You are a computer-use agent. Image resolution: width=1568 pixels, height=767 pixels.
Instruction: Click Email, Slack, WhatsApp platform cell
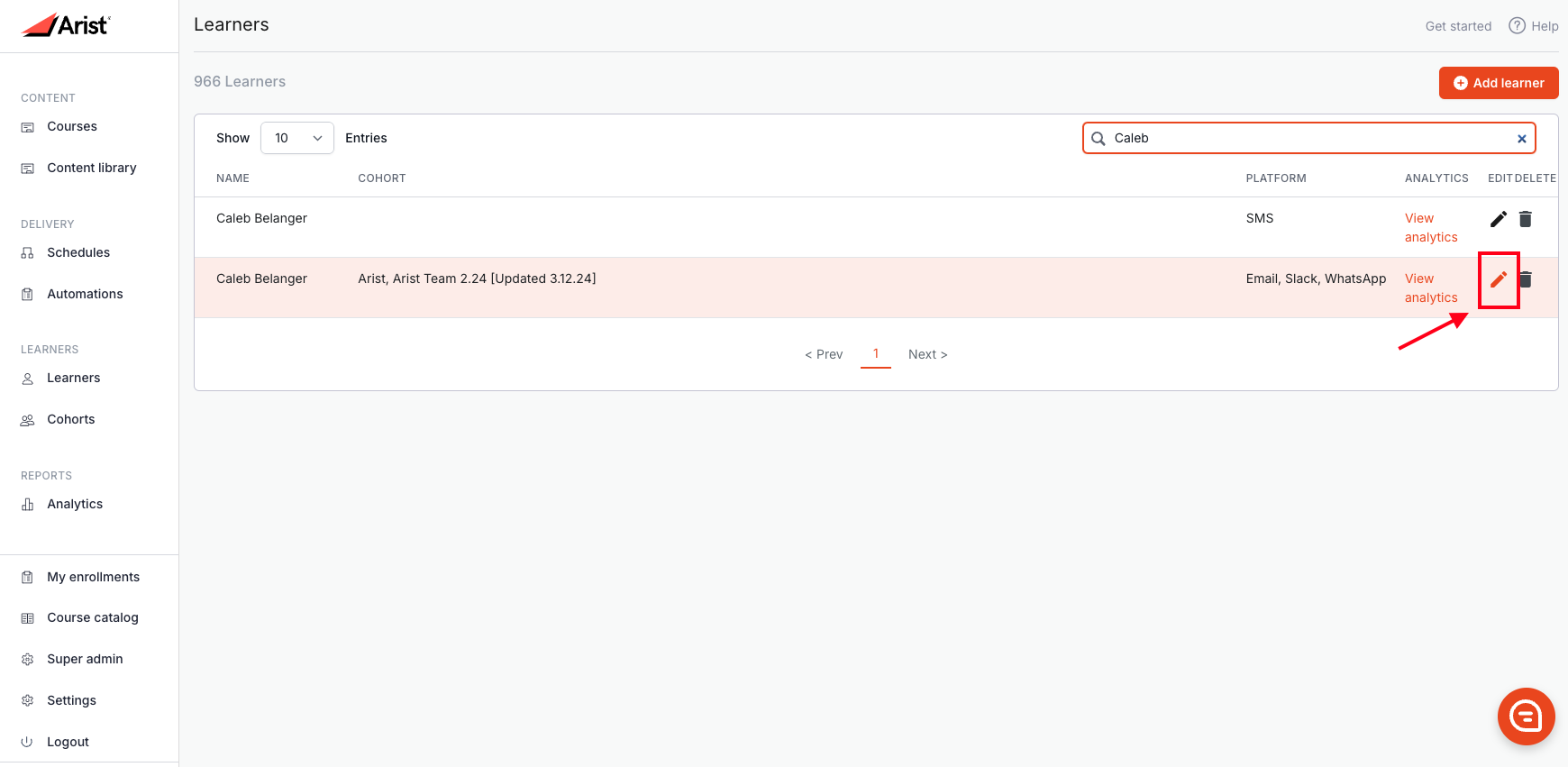(1316, 278)
